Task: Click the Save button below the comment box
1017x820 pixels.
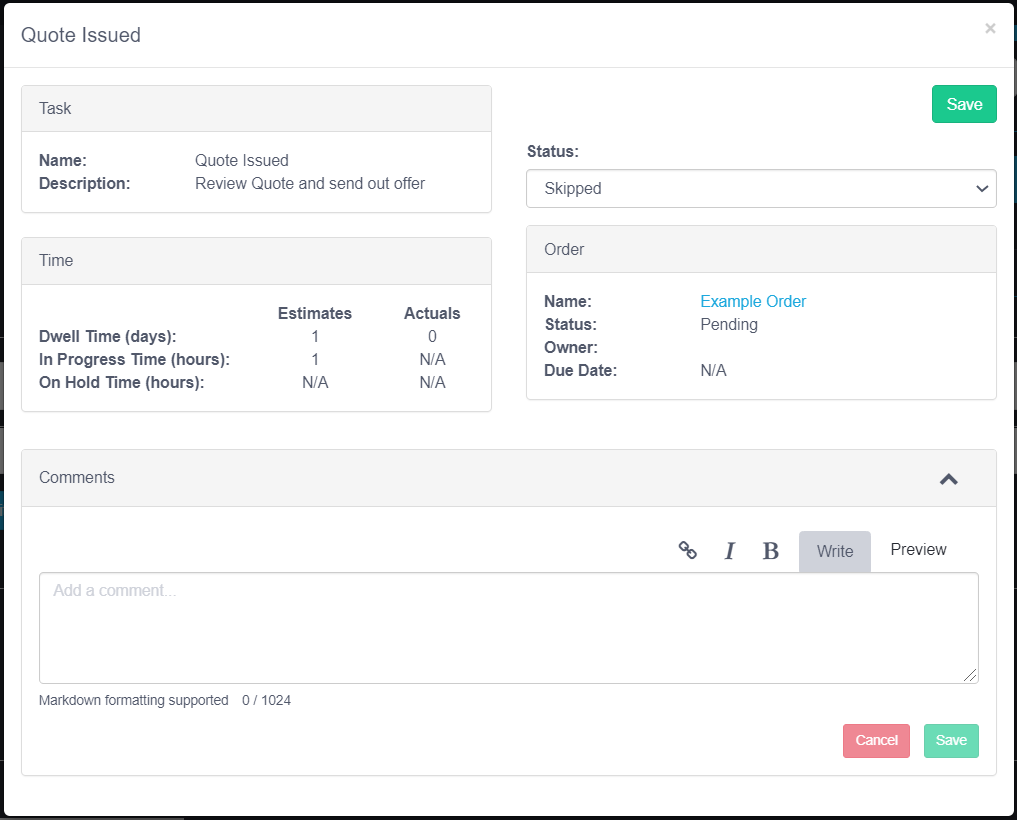Action: pos(951,740)
